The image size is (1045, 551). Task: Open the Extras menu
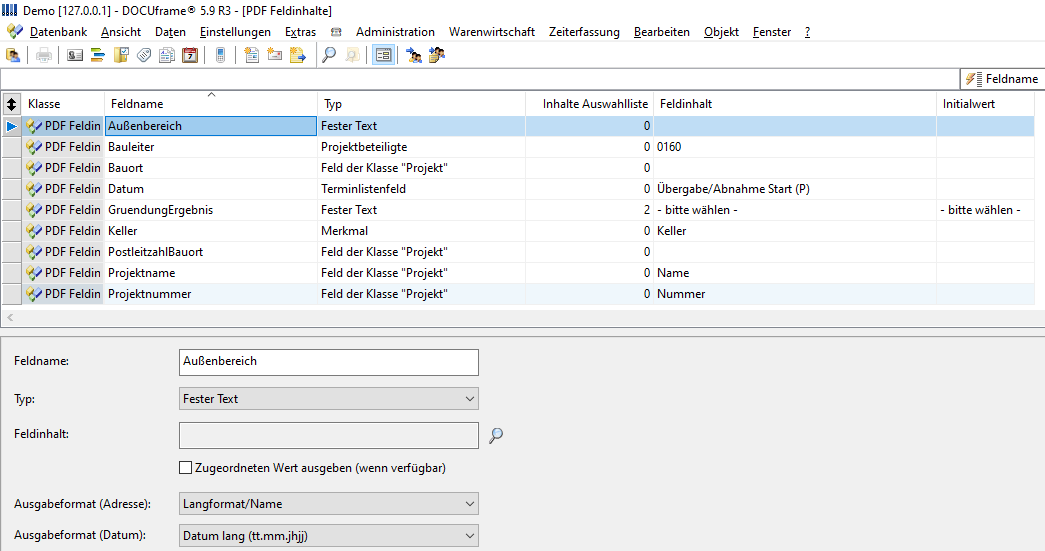tap(301, 32)
